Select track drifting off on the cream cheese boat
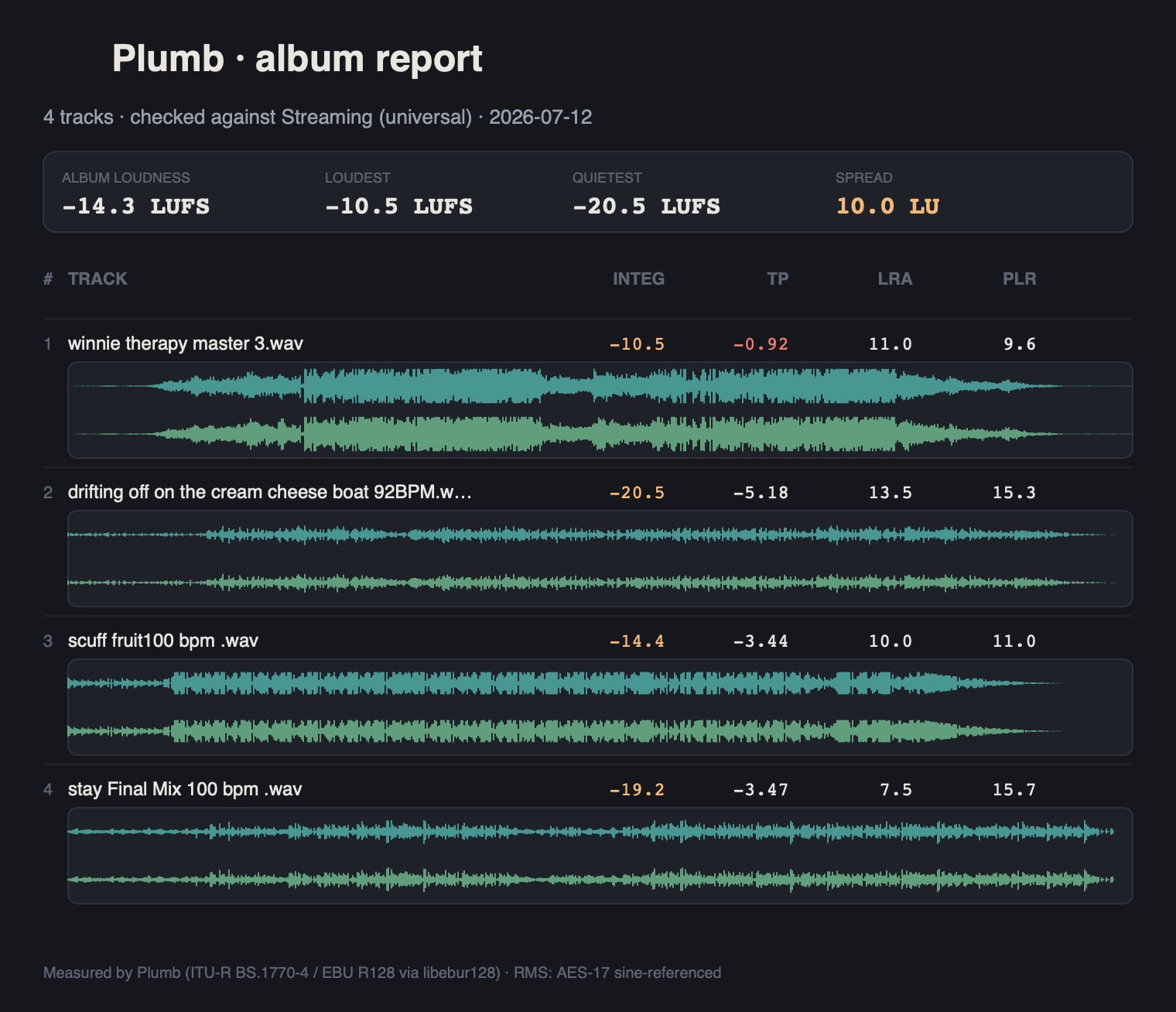This screenshot has height=1012, width=1176. pos(270,492)
